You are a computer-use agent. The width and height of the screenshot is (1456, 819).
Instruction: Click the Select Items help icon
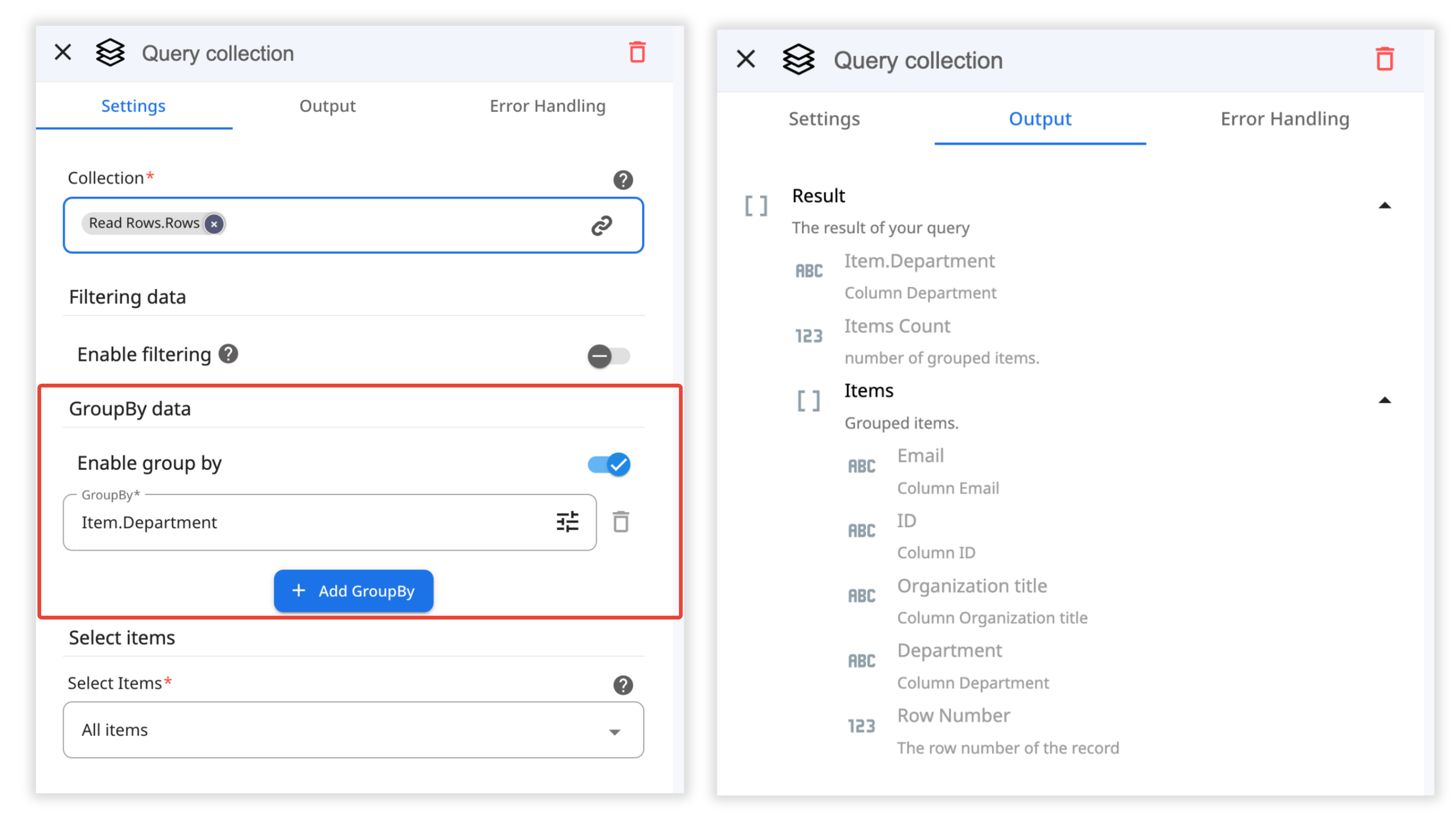coord(623,685)
